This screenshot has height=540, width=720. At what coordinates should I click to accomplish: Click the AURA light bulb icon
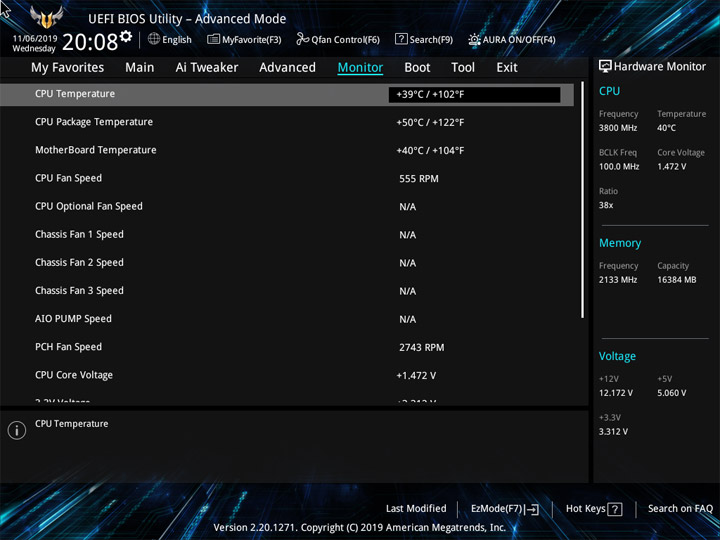coord(474,39)
